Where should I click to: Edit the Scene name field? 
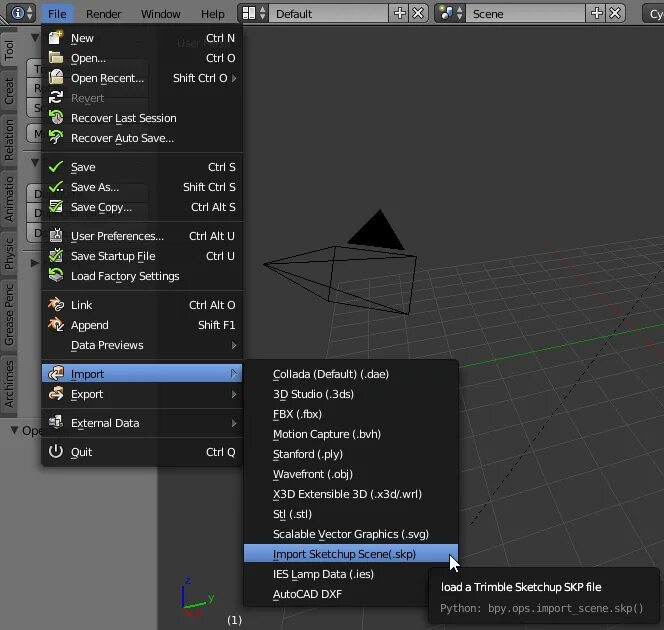tap(525, 14)
